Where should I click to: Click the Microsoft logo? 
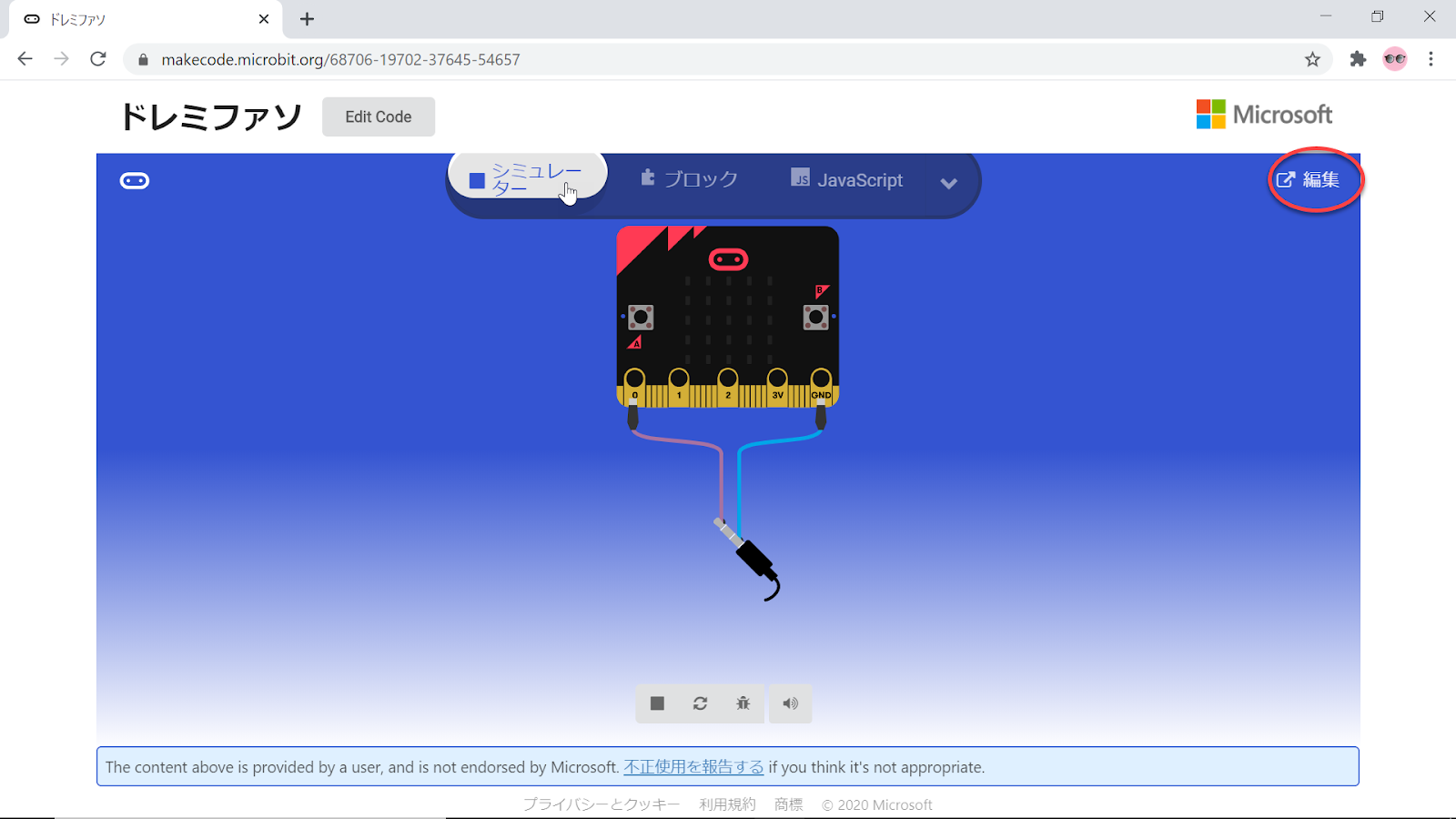[x=1264, y=115]
